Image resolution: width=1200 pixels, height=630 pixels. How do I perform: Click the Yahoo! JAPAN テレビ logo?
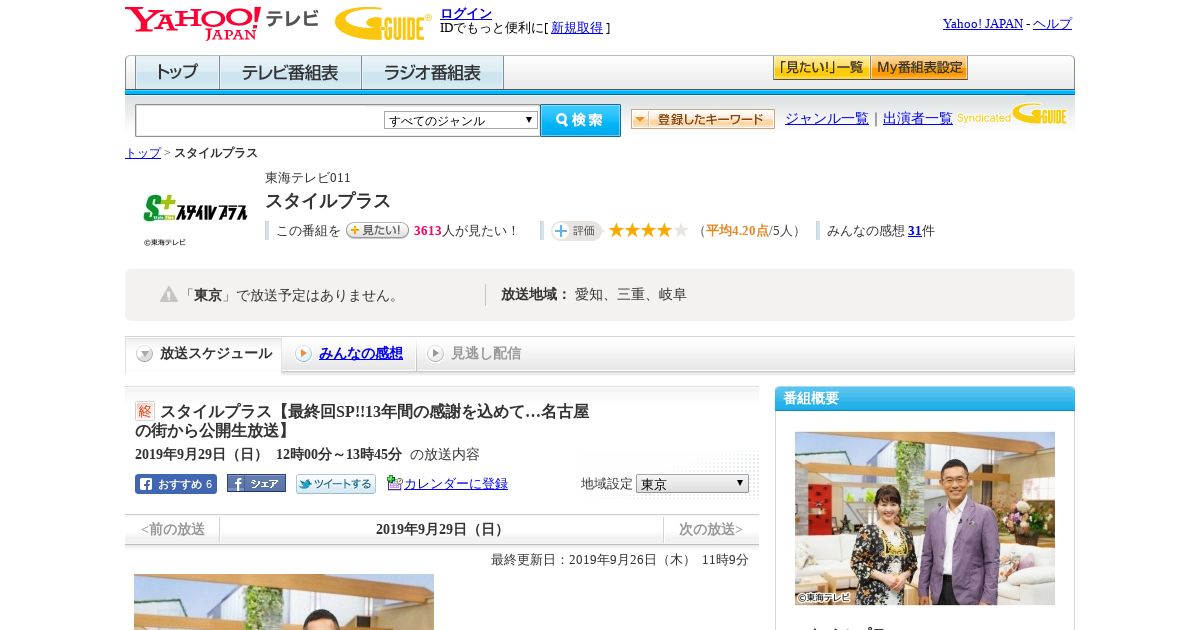[221, 23]
